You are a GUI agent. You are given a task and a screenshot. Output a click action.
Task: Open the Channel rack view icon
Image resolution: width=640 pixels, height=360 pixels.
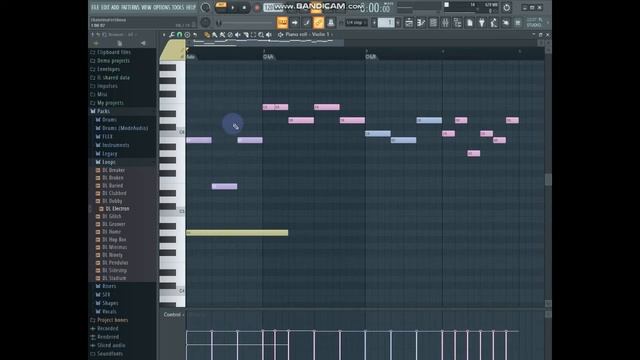[433, 22]
